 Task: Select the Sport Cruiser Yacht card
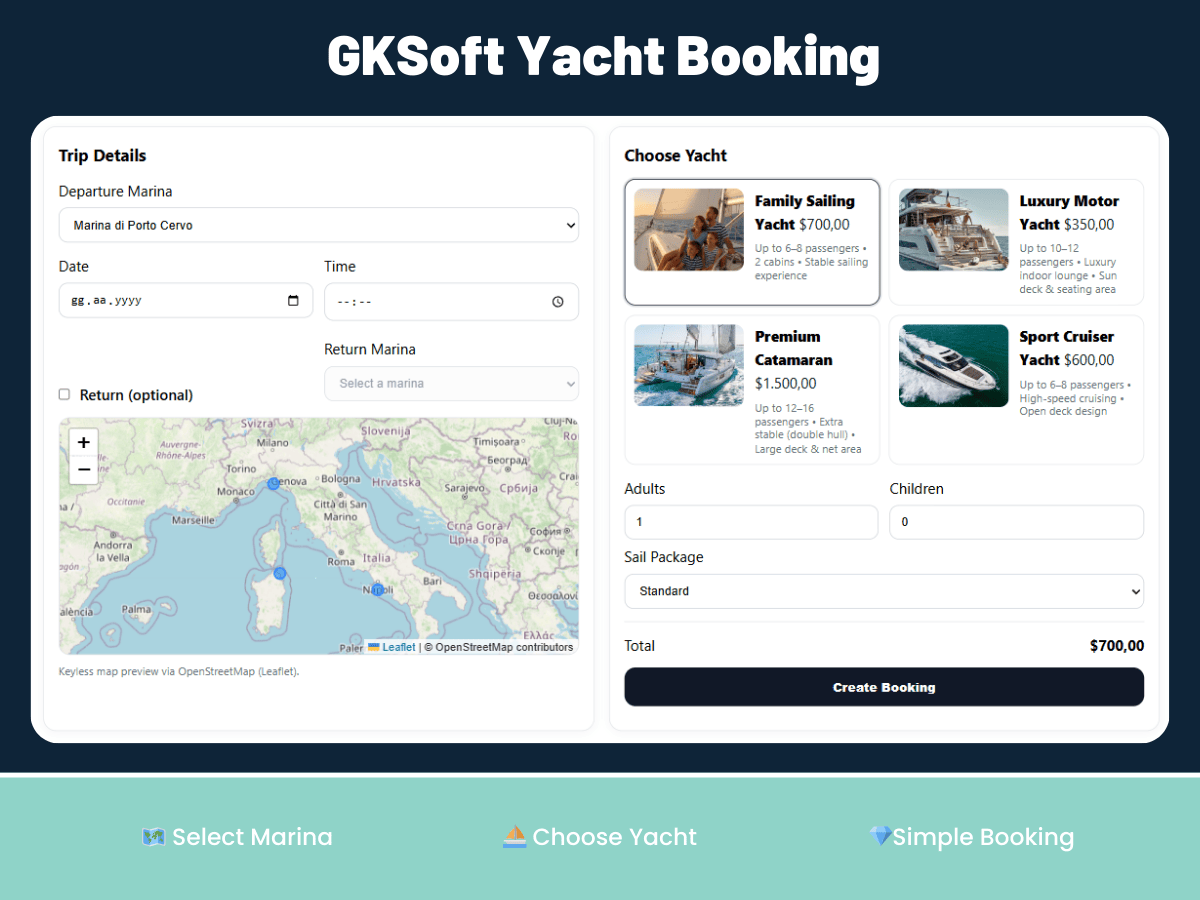point(1016,390)
